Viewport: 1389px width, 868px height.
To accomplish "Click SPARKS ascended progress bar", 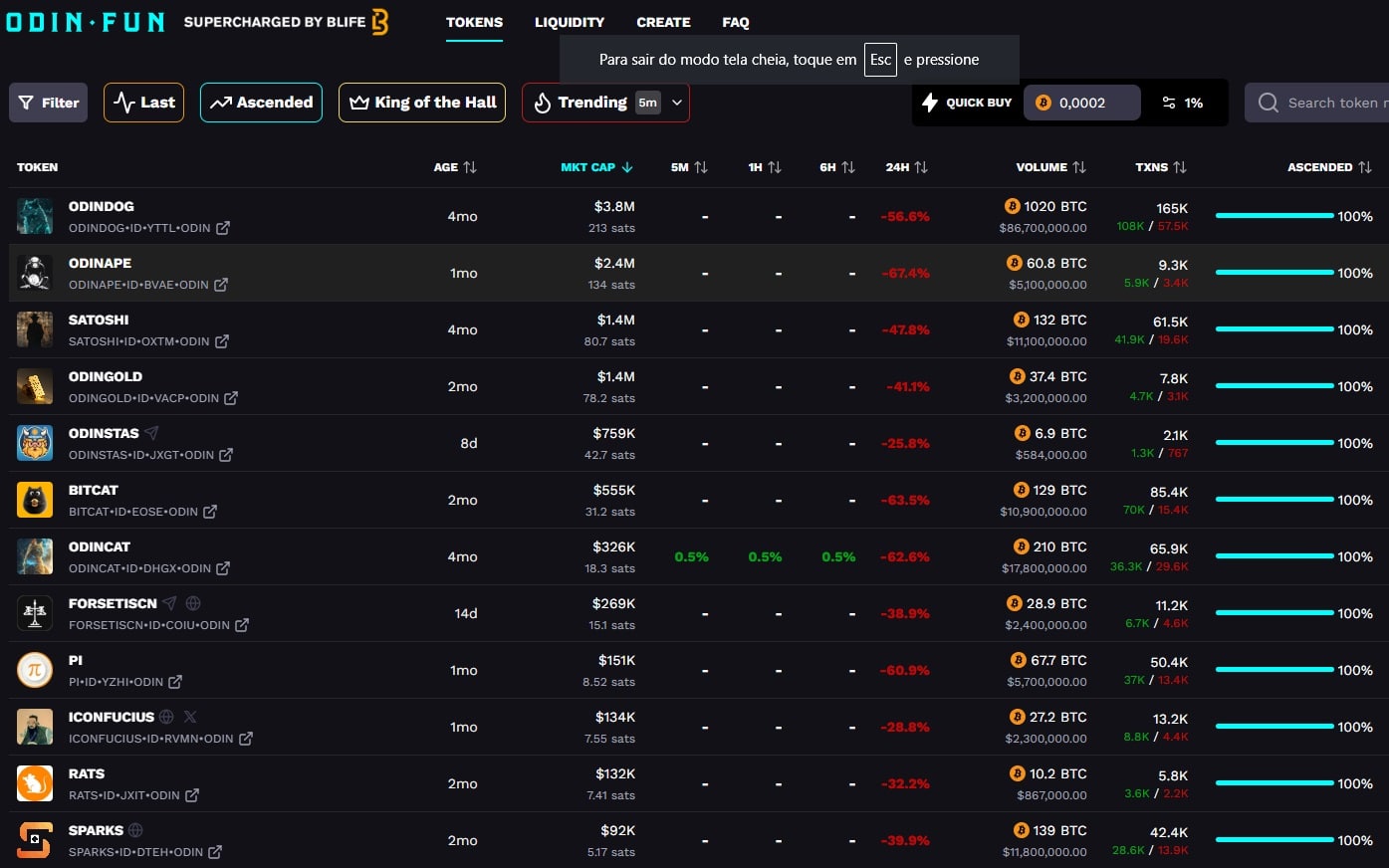I will [1274, 840].
